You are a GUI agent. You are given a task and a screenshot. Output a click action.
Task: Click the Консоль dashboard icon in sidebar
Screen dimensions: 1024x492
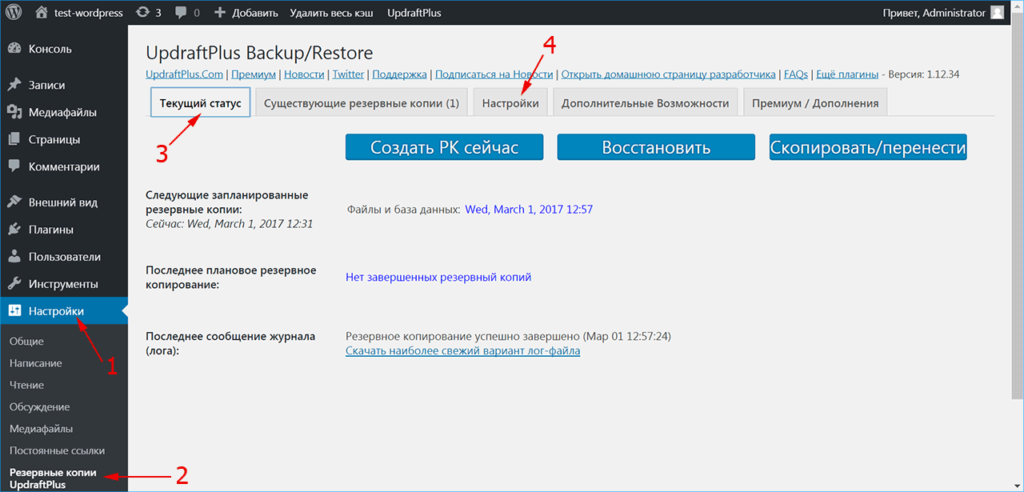point(14,49)
